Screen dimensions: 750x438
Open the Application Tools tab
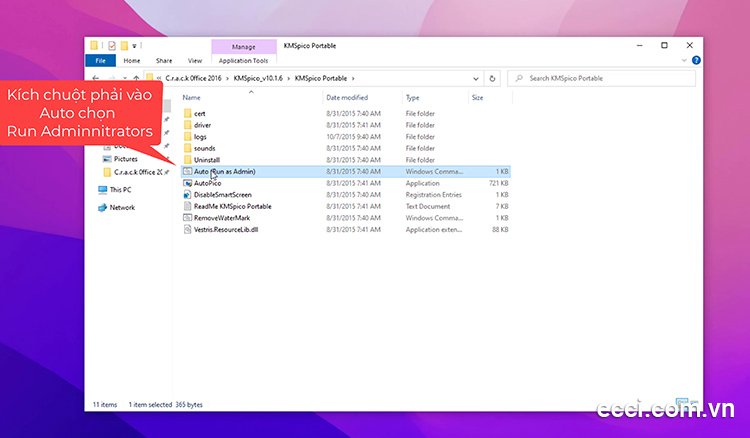click(x=244, y=60)
